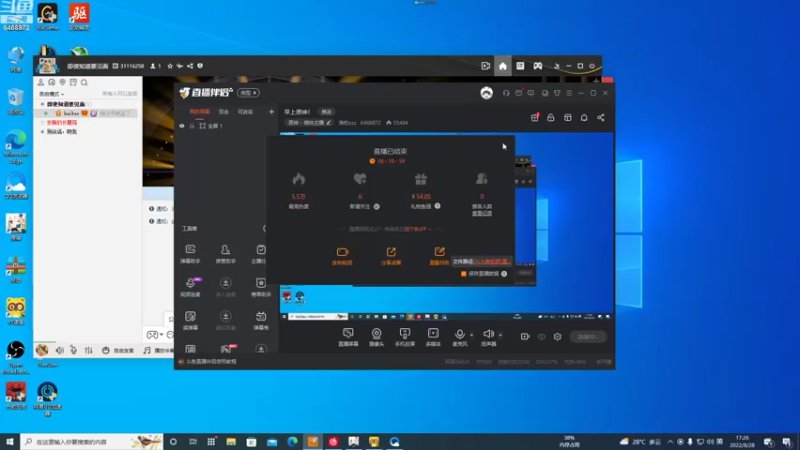The image size is (800, 450).
Task: Toggle eye visibility of 全屏 1 source
Action: click(x=182, y=126)
